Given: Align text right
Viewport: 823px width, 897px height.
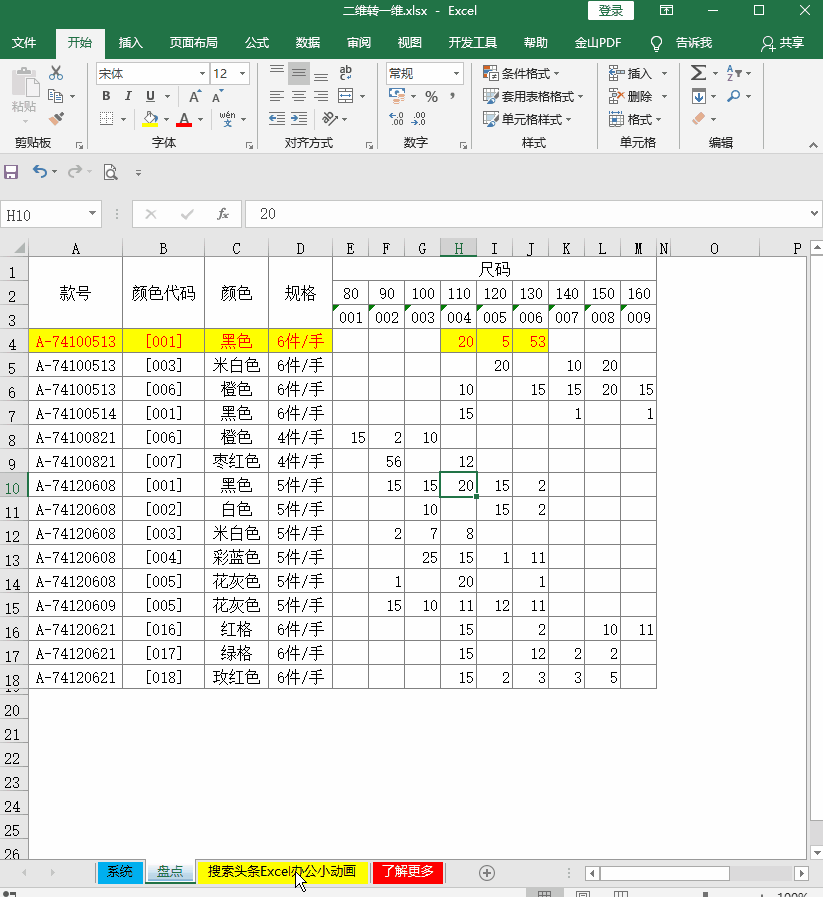Looking at the screenshot, I should (321, 96).
